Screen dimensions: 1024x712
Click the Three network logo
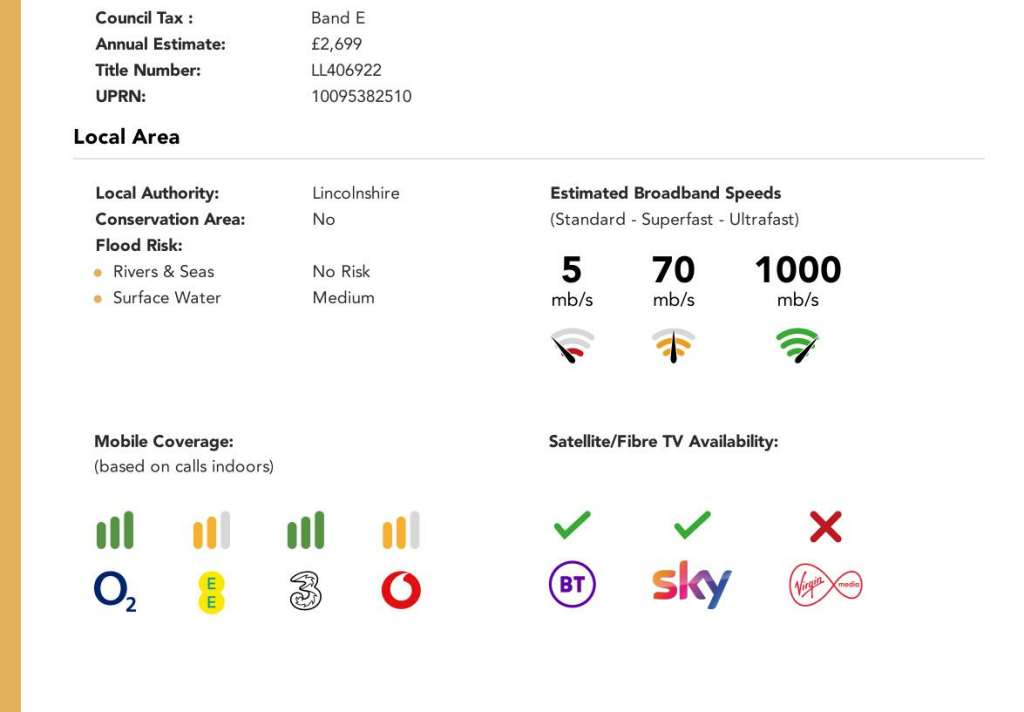point(305,591)
